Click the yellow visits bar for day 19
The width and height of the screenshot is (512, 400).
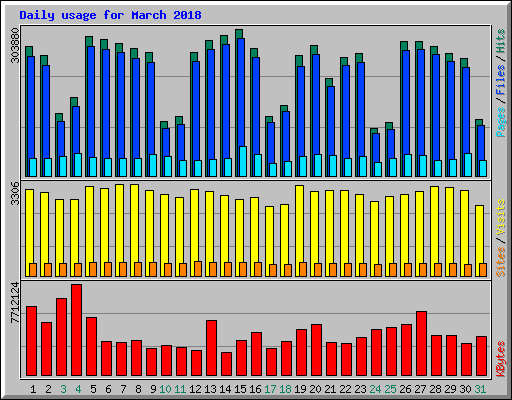pos(299,231)
